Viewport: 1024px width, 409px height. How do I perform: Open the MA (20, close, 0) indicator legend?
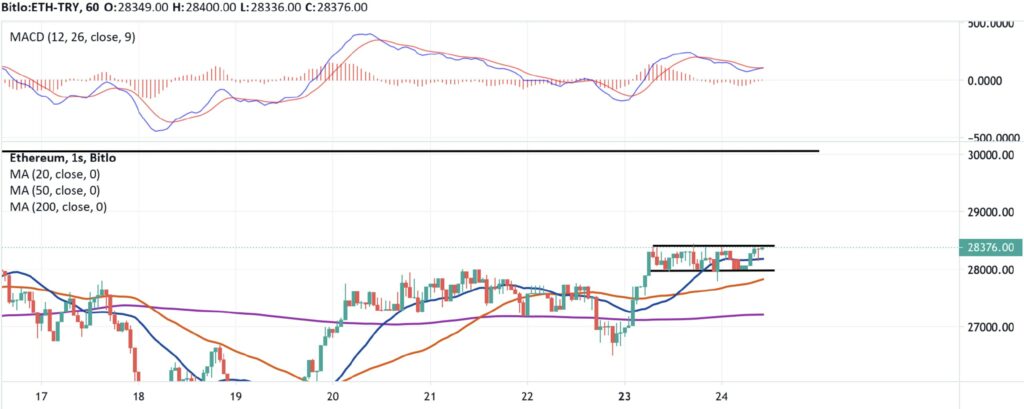point(55,174)
